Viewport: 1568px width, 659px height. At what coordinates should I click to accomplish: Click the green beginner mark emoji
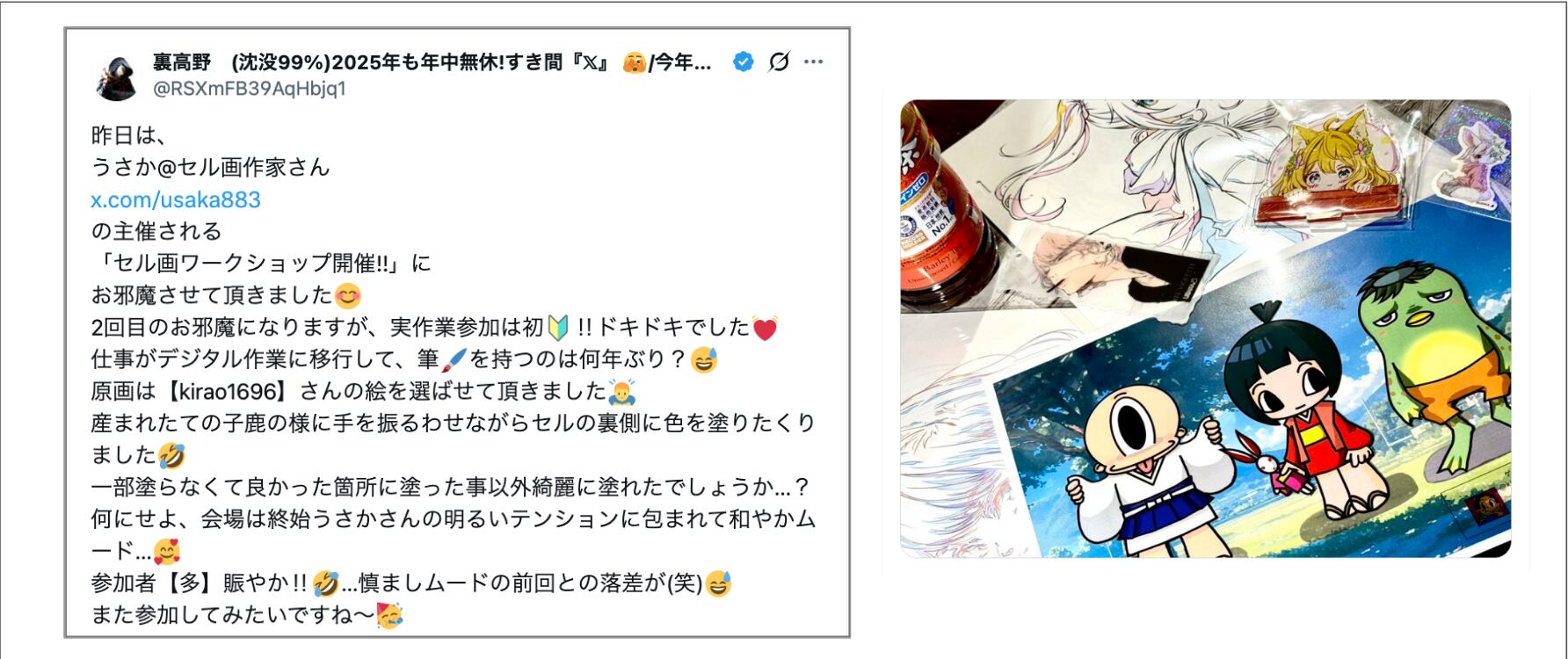[558, 329]
